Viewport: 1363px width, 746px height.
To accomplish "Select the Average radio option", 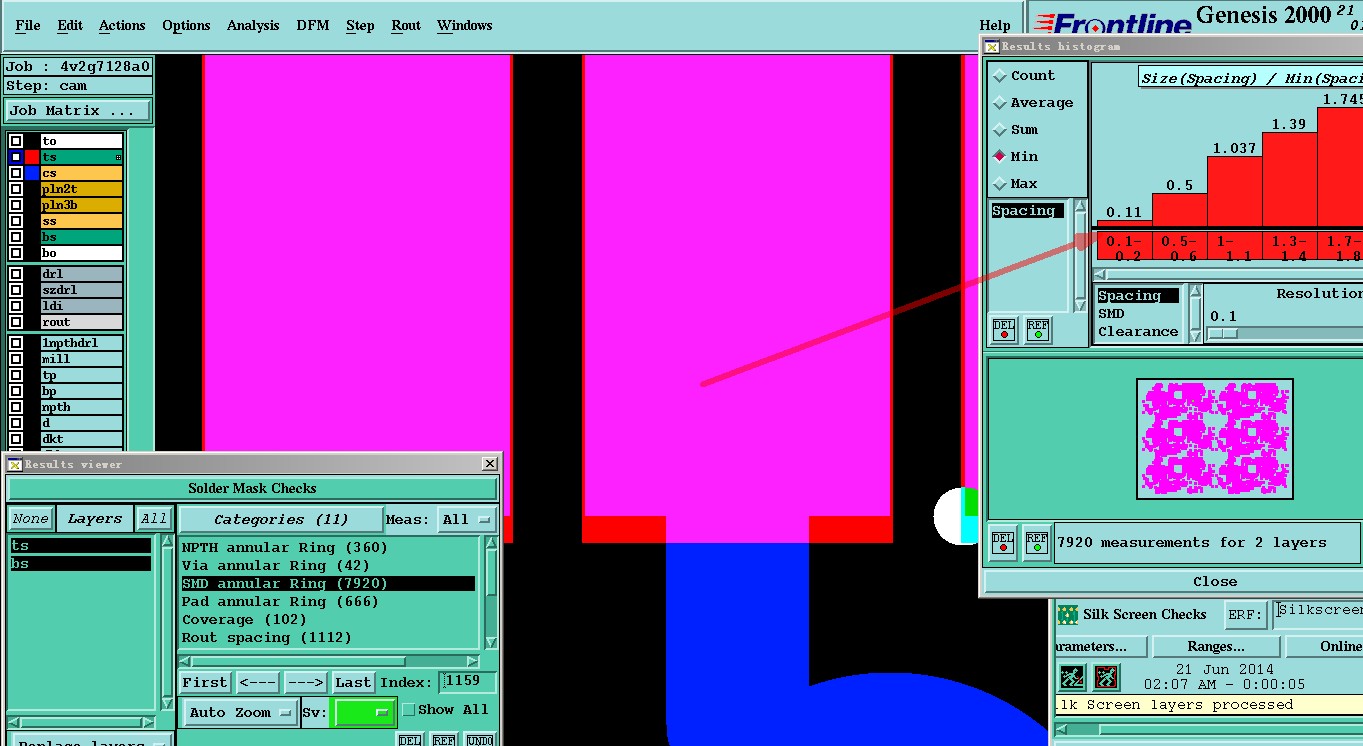I will [1000, 103].
